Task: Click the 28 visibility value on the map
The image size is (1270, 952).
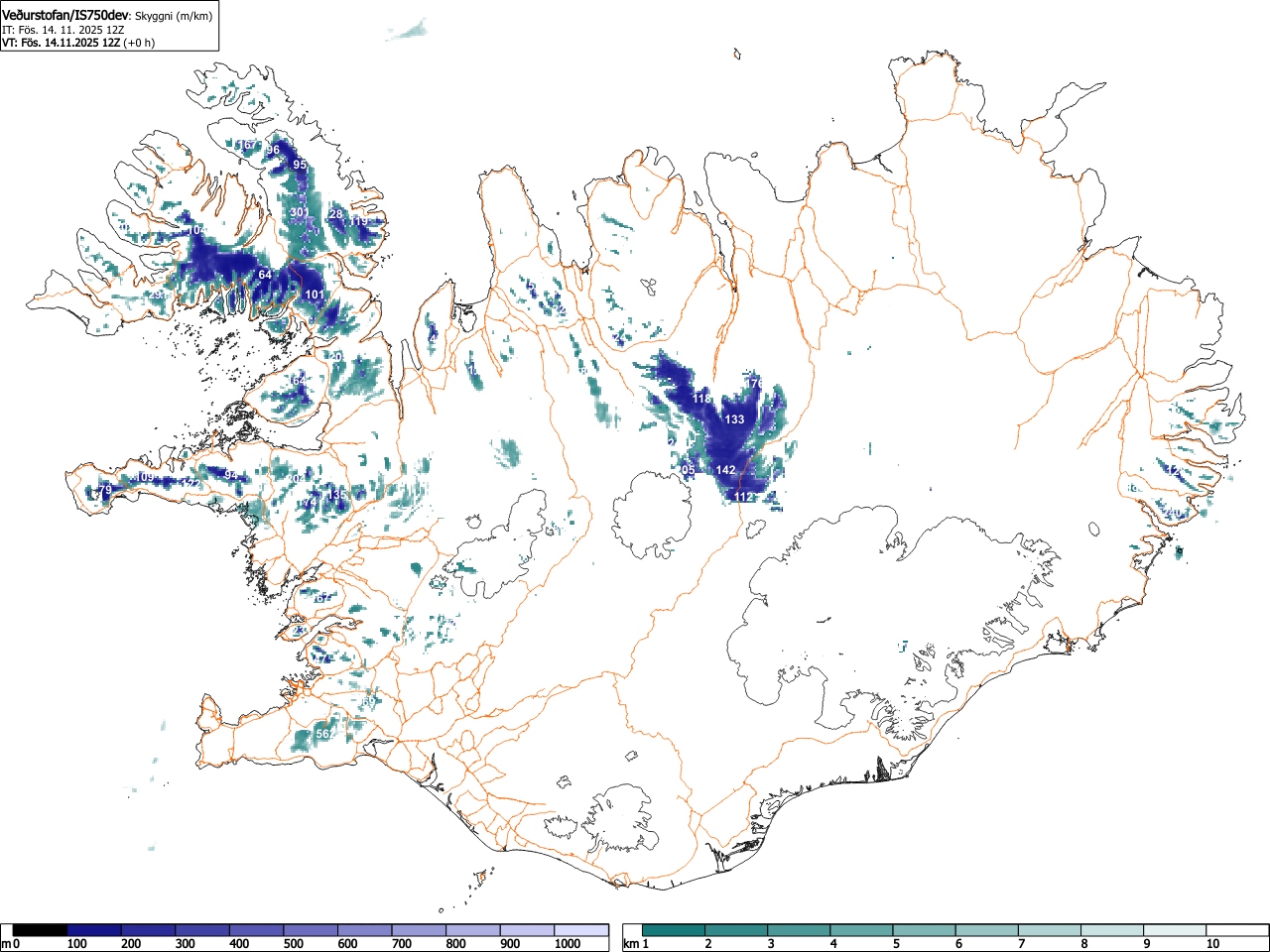Action: [335, 214]
